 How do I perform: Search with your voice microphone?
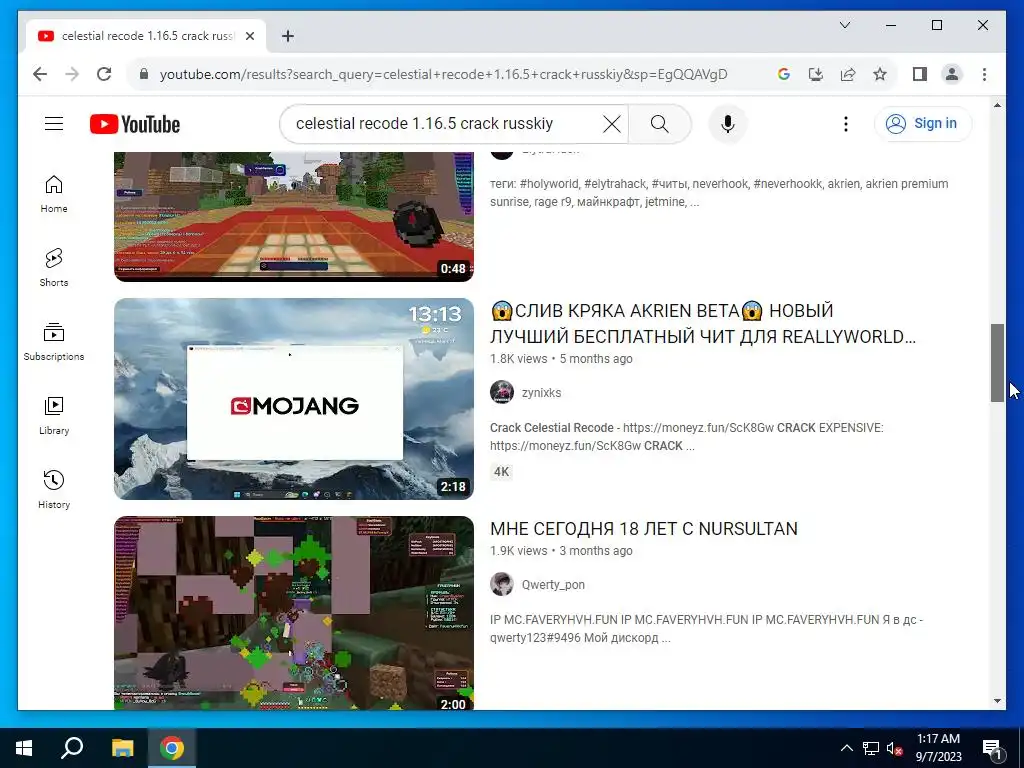click(728, 123)
